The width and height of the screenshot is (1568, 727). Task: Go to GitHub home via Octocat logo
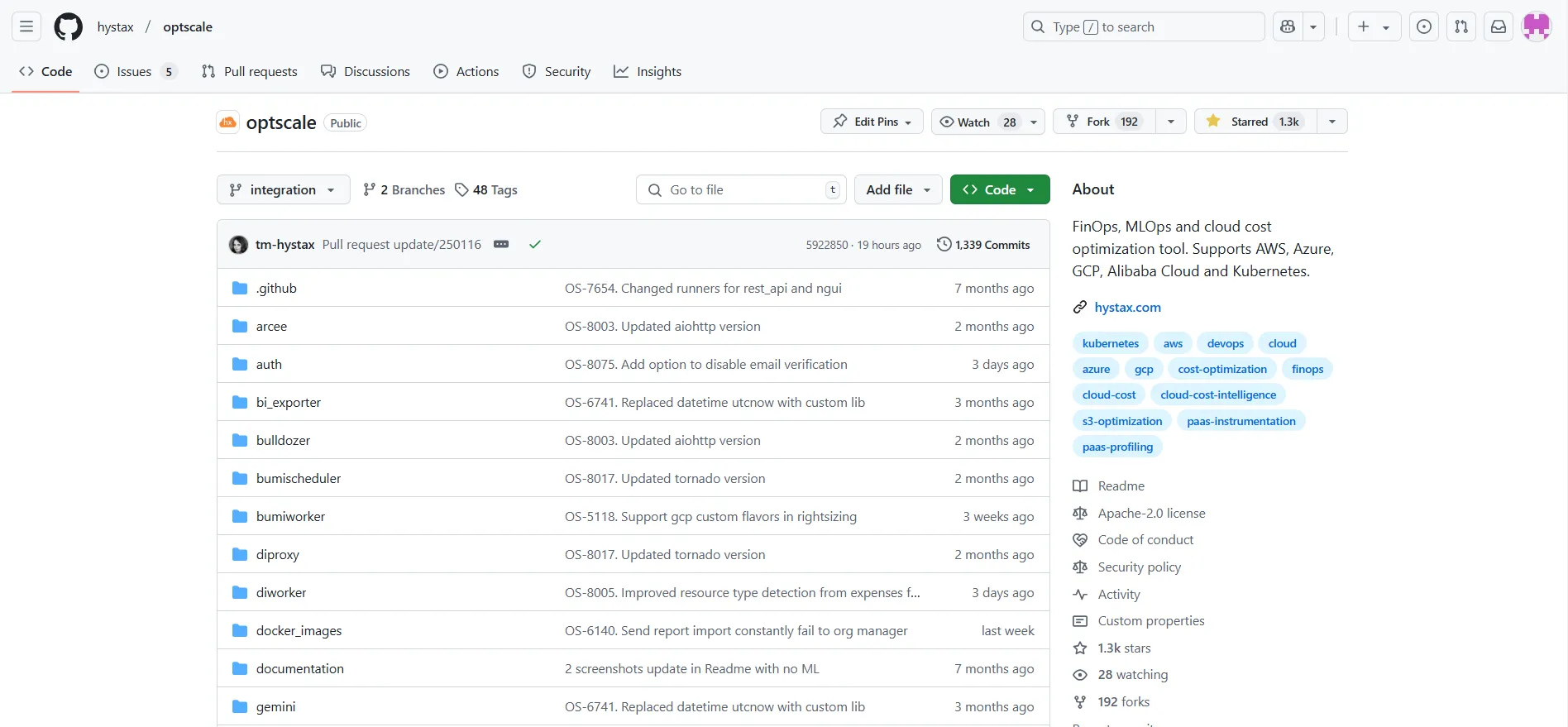(x=69, y=26)
